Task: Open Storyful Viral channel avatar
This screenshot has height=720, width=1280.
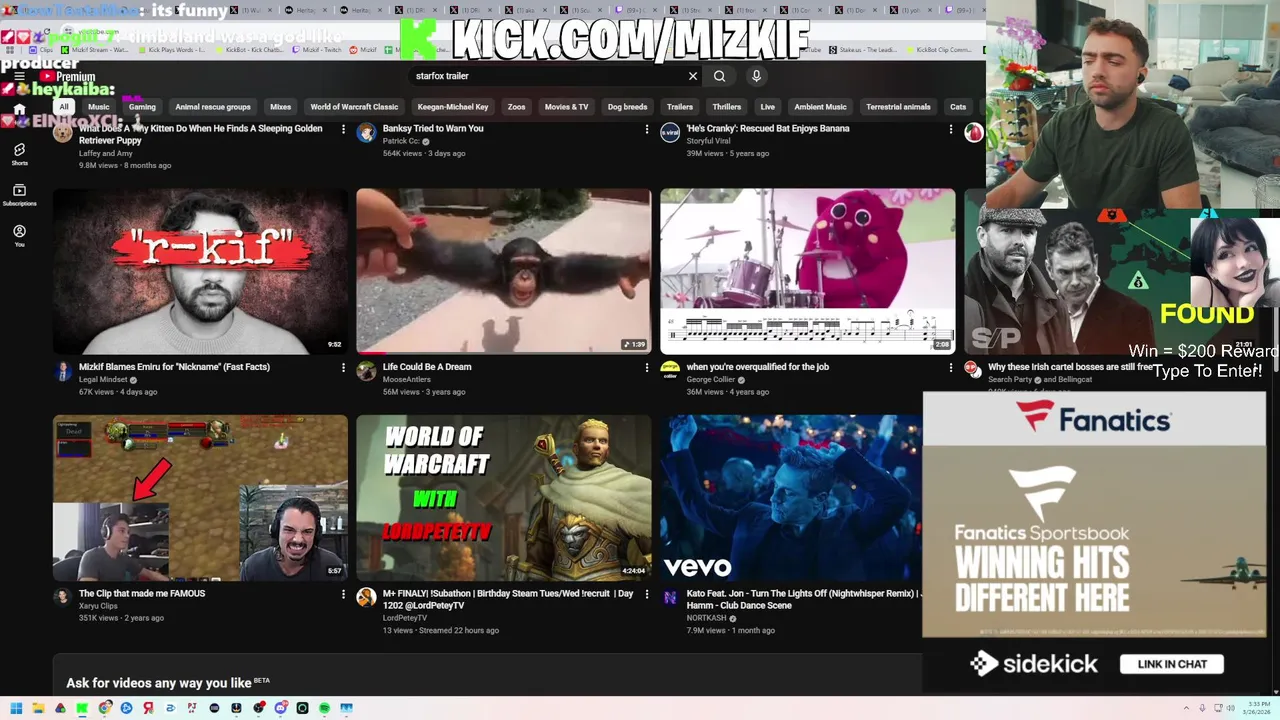Action: [x=670, y=133]
